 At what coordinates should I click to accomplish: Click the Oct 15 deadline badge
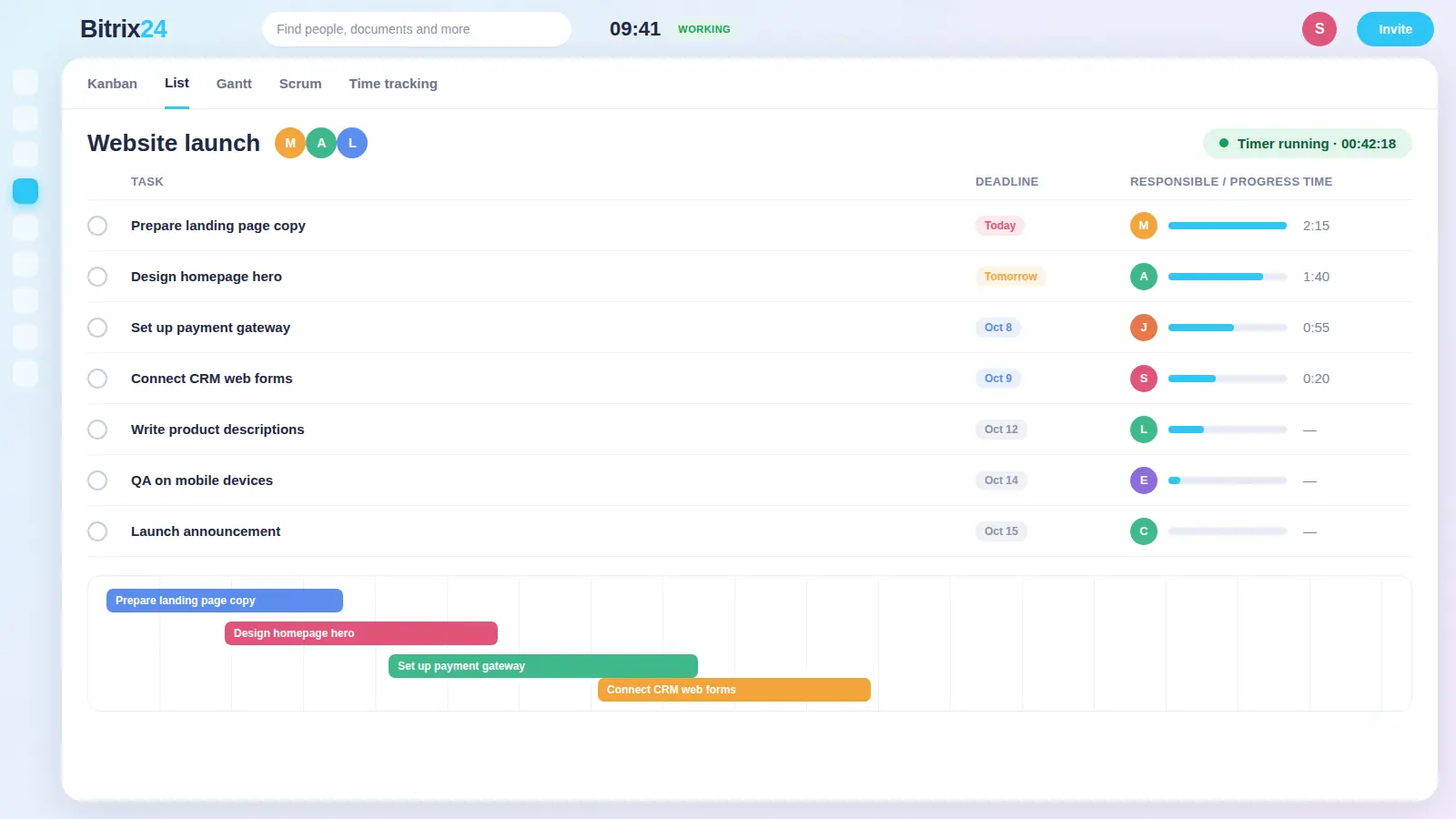click(1001, 531)
